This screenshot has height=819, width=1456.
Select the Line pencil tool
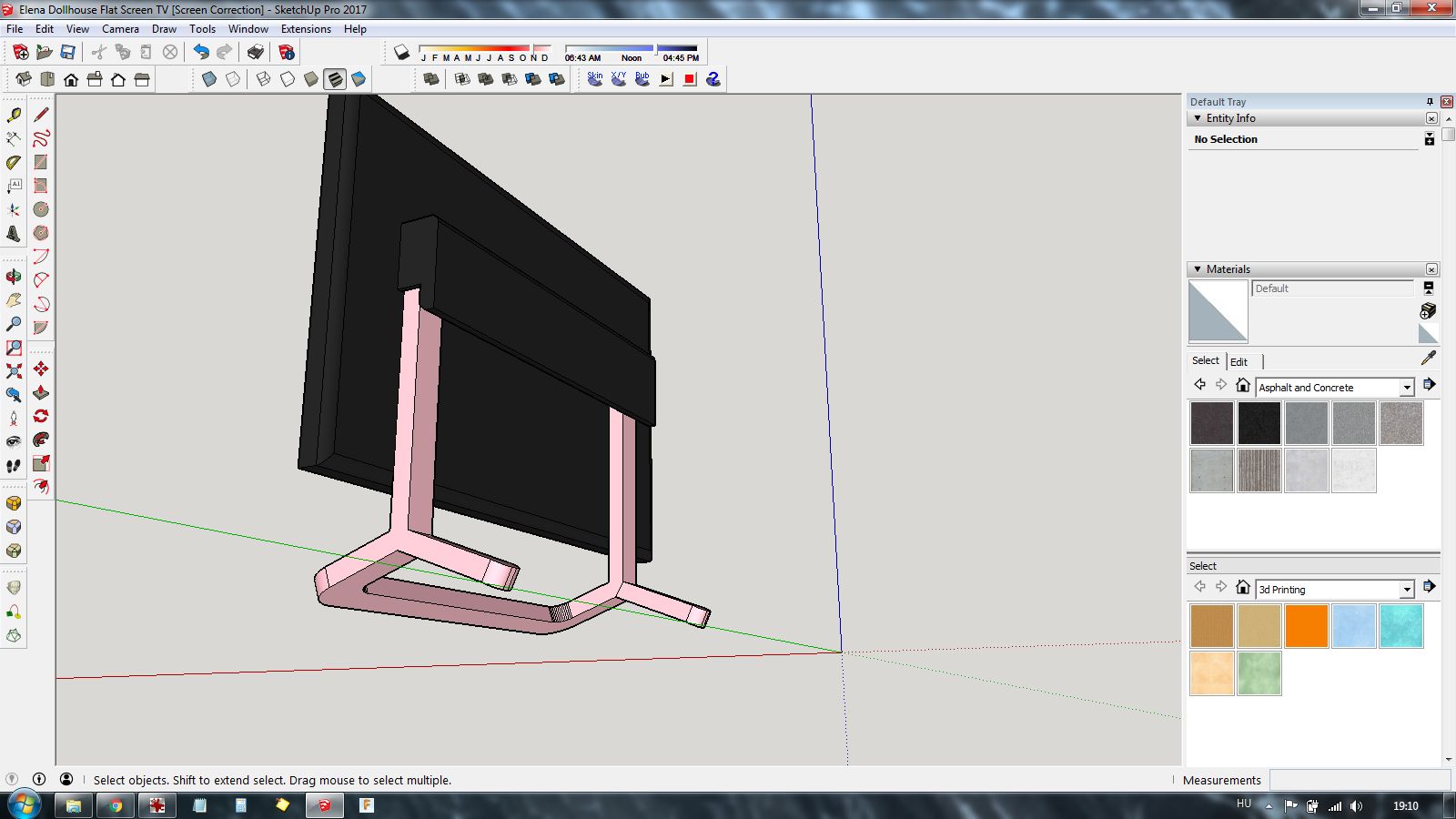[41, 115]
